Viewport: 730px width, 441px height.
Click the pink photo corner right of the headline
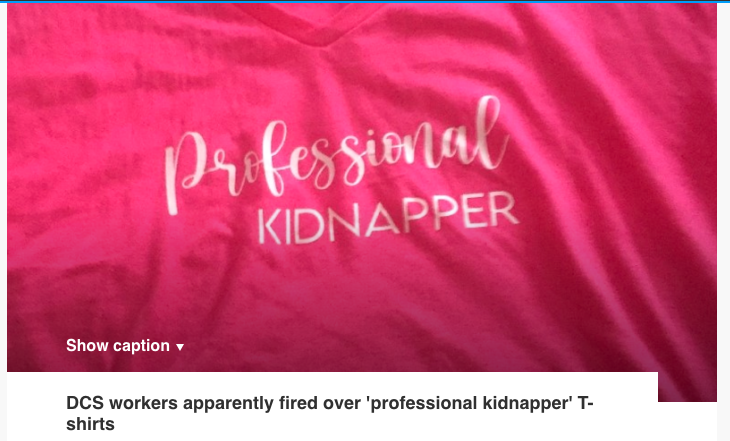687,387
